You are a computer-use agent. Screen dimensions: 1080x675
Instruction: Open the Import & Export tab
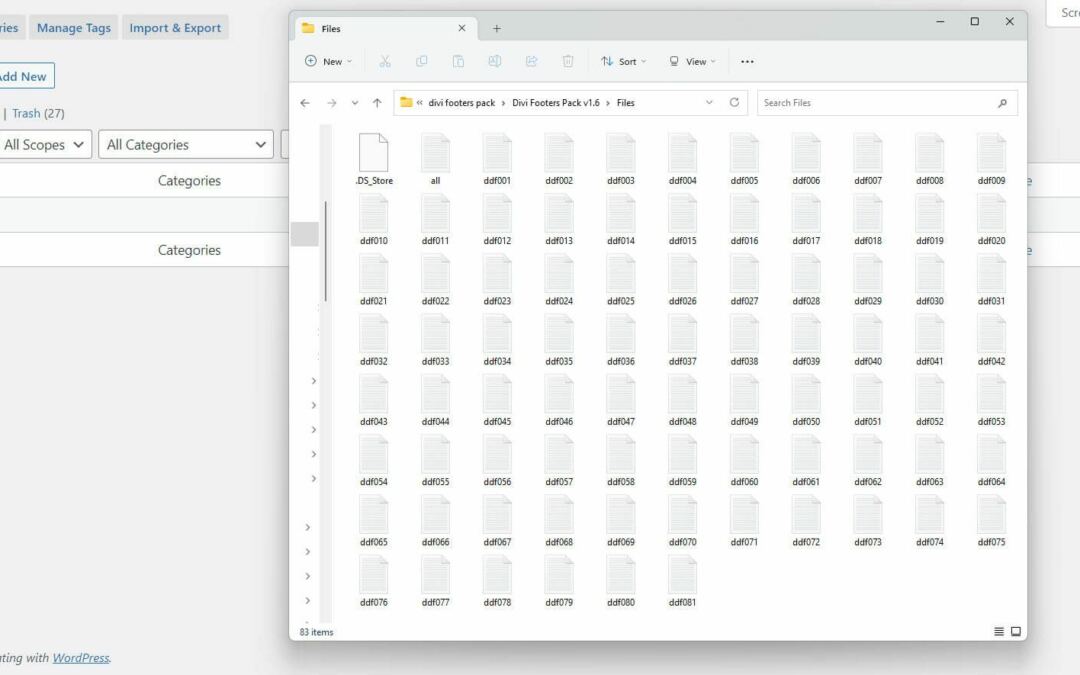coord(175,28)
